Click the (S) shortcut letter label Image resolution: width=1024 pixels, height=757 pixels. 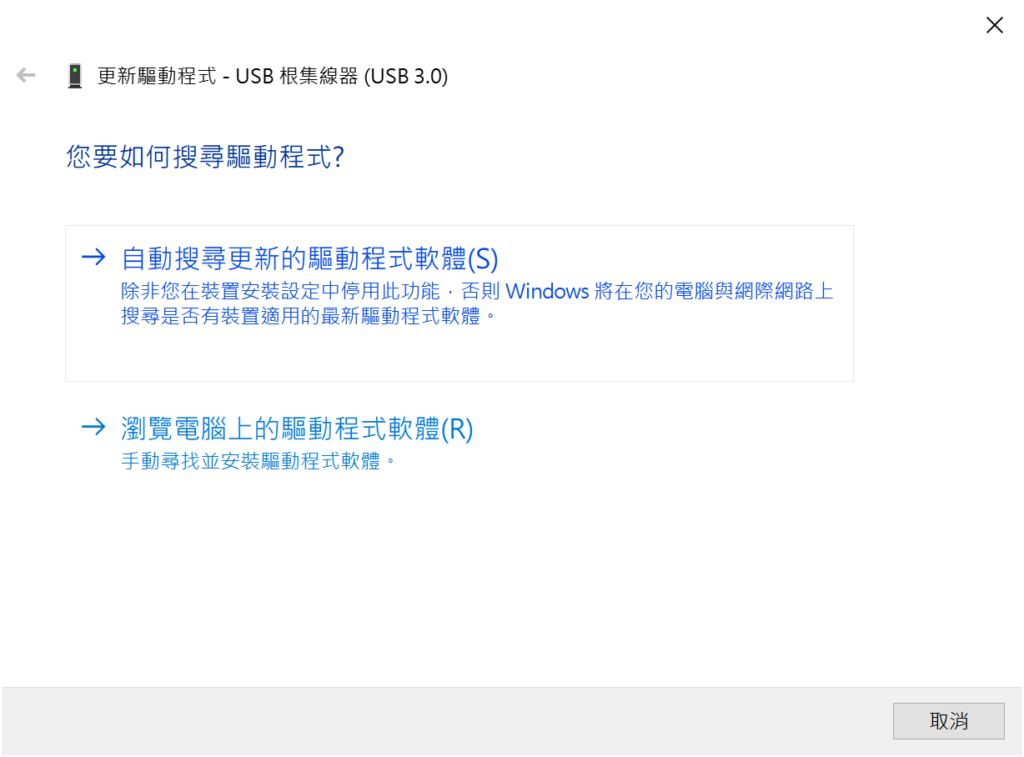(483, 259)
